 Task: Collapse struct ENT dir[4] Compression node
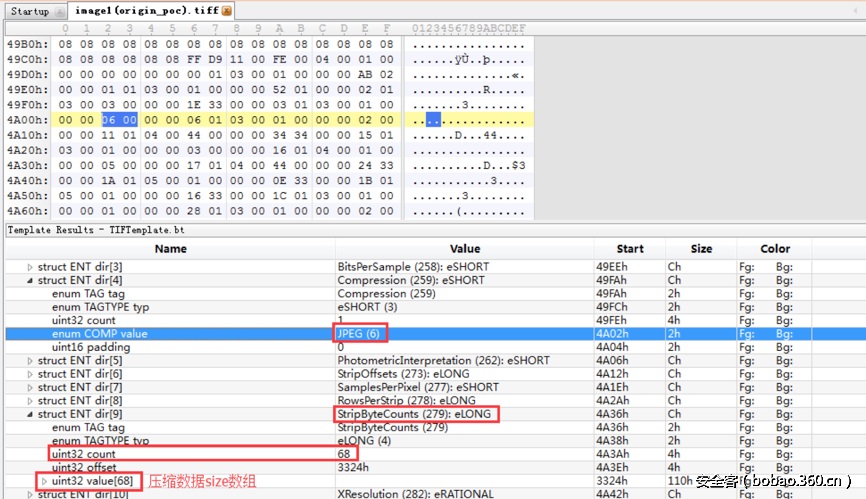click(x=30, y=281)
